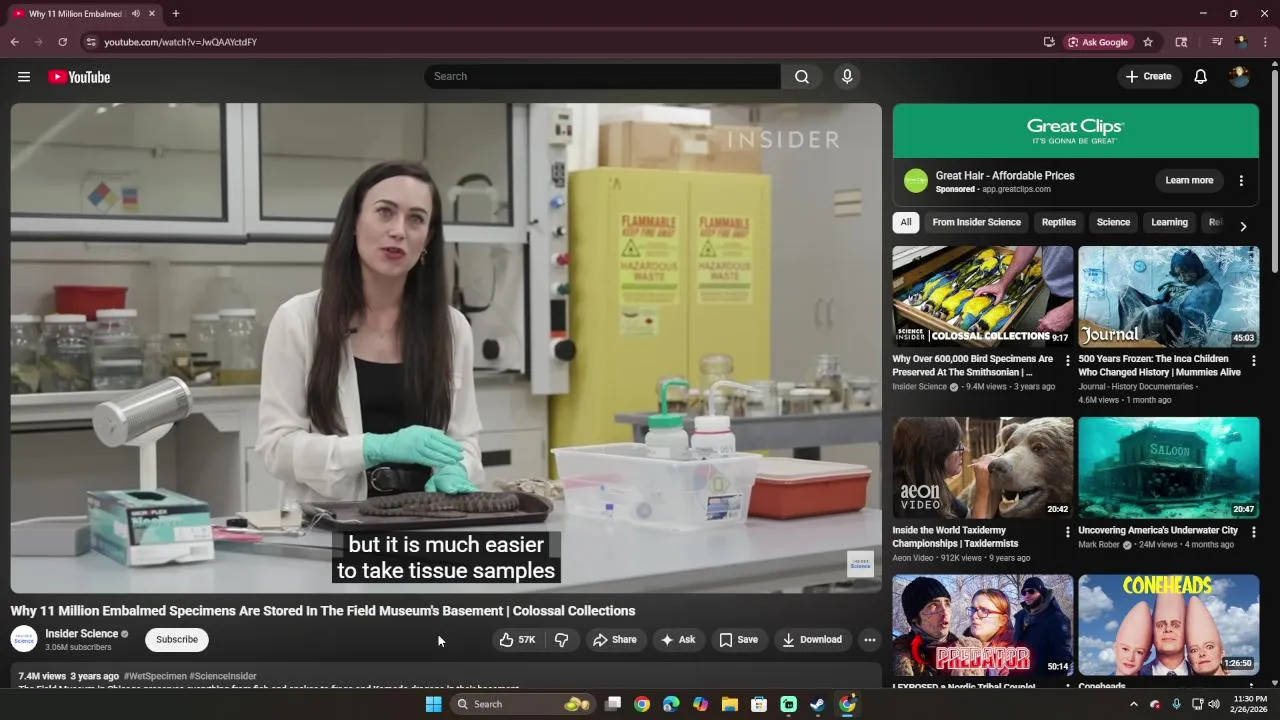Select the Learning chip
Image resolution: width=1280 pixels, height=720 pixels.
point(1169,222)
